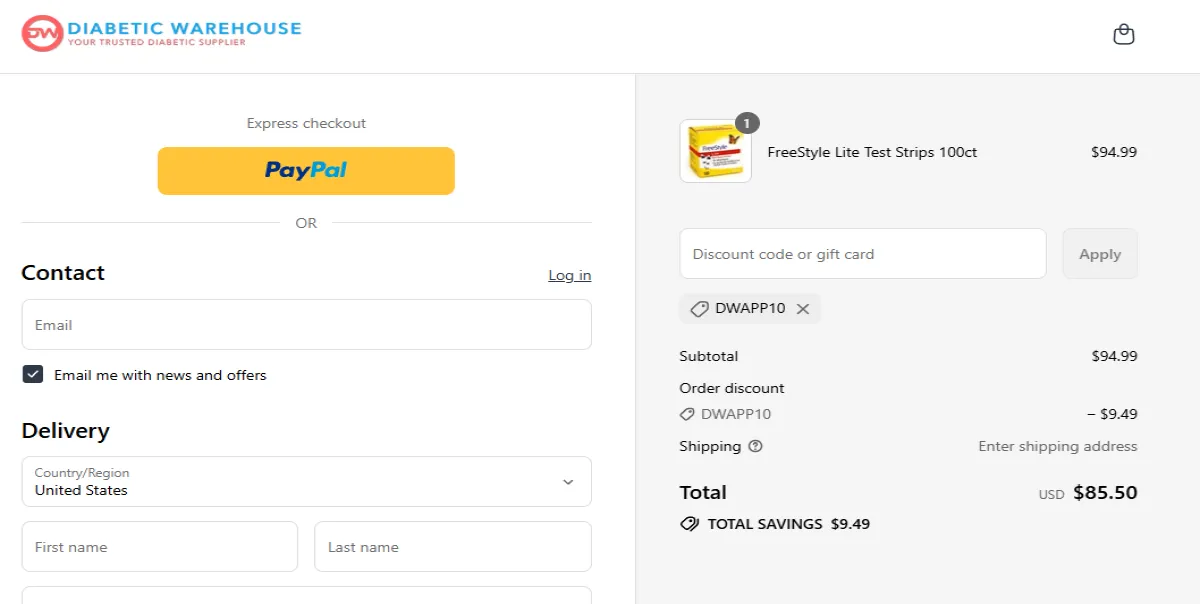This screenshot has width=1200, height=604.
Task: Open the Log in link
Action: click(x=569, y=275)
